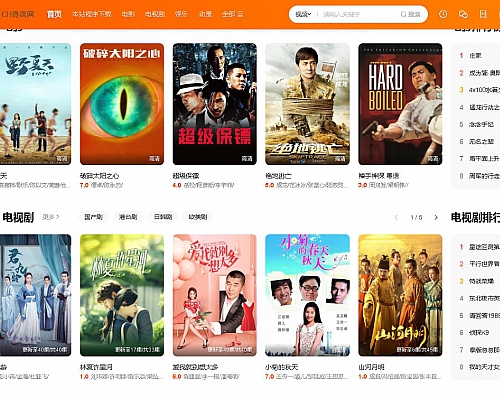Expand the 全部 categories menu
Viewport: 500px width, 400px height.
pyautogui.click(x=233, y=14)
